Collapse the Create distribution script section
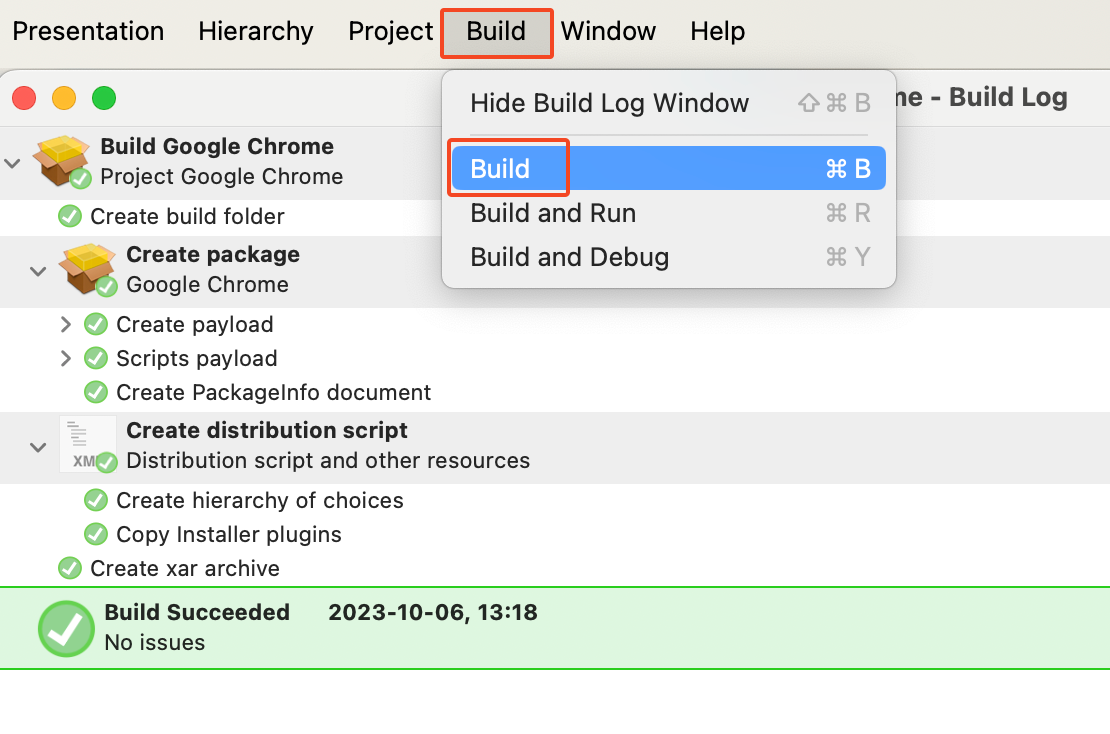The image size is (1110, 734). pyautogui.click(x=38, y=446)
